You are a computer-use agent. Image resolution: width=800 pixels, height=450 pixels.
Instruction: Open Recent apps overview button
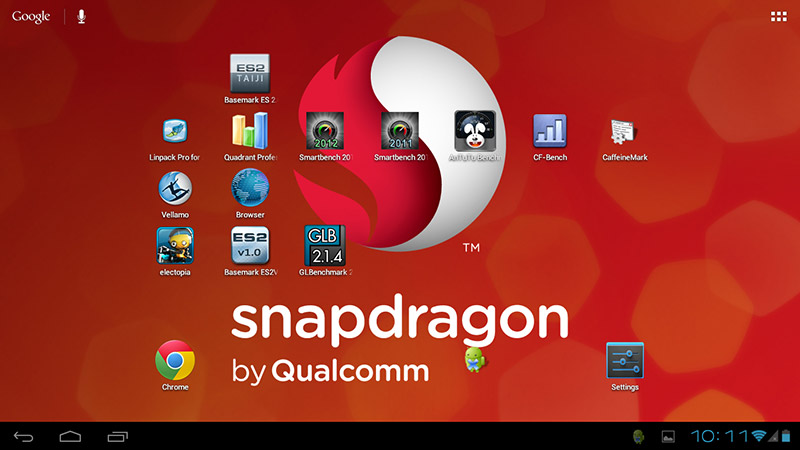118,437
